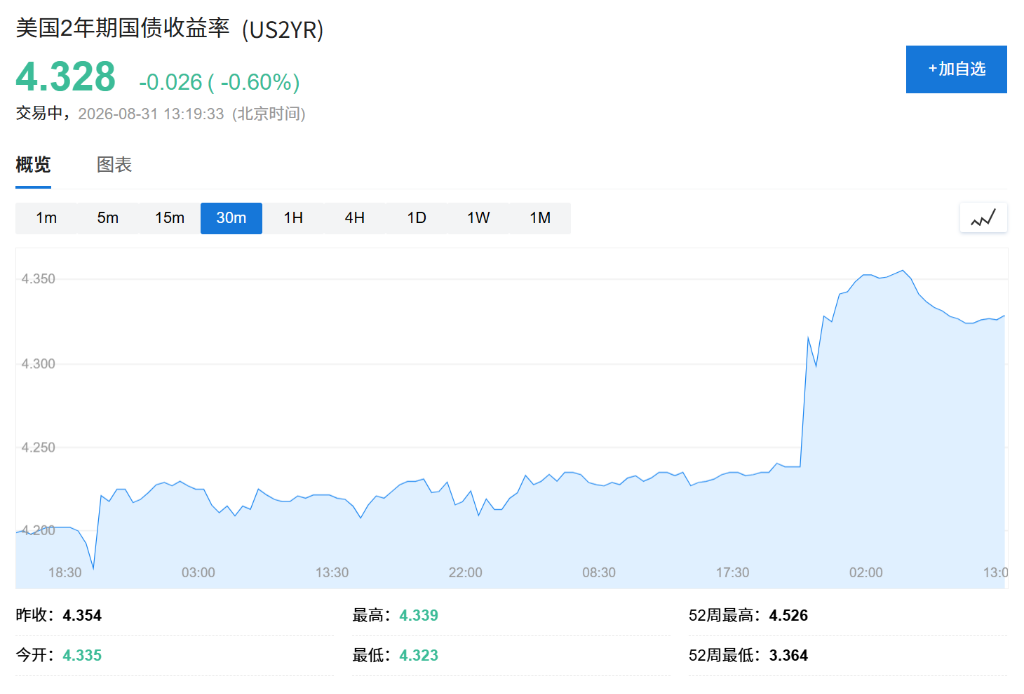
Task: Click the 4.250 y-axis label
Action: [x=39, y=447]
